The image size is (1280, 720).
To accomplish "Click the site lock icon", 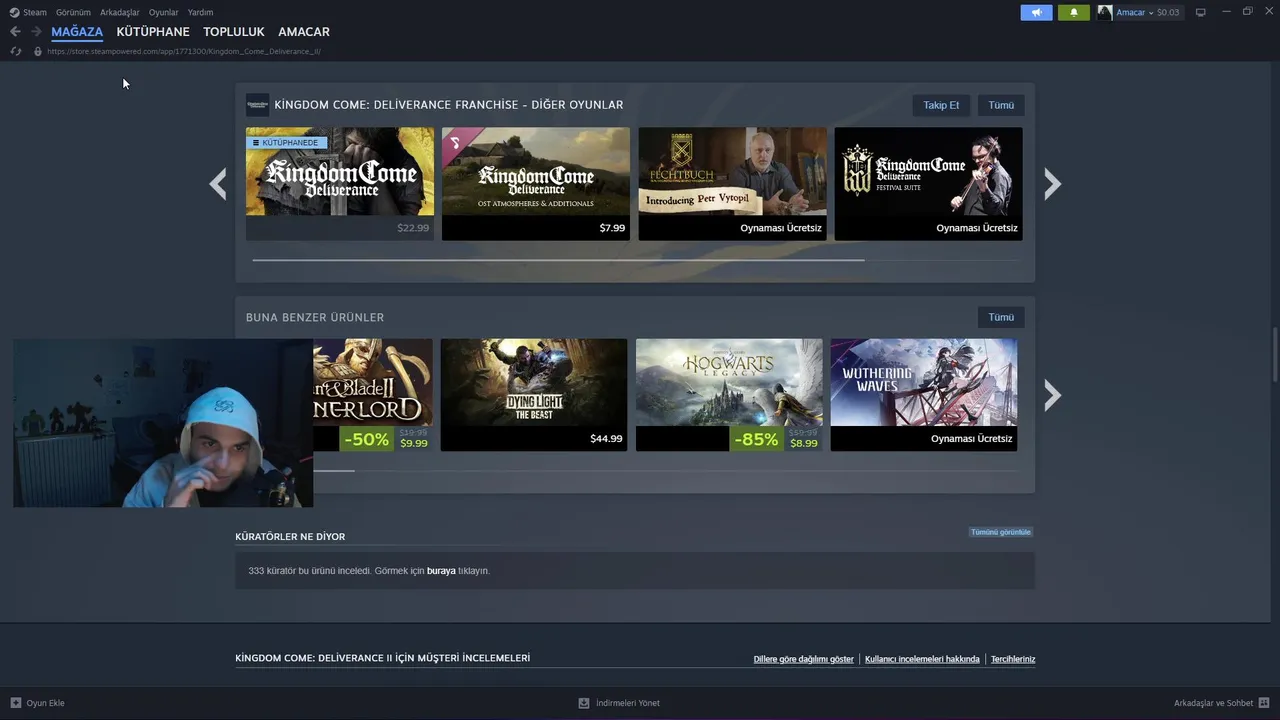I will point(38,51).
